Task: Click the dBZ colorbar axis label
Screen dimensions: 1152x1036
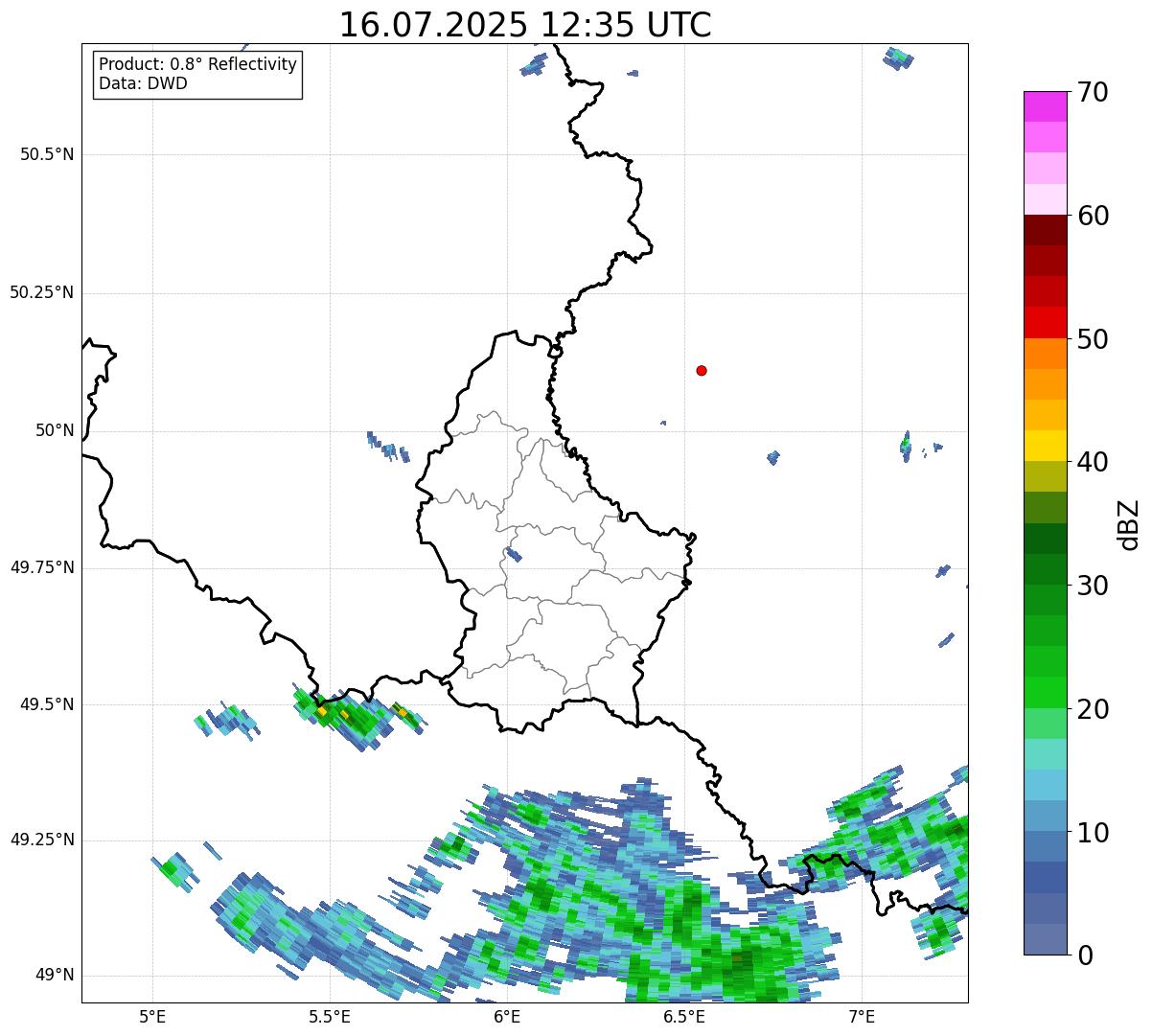Action: point(1130,523)
